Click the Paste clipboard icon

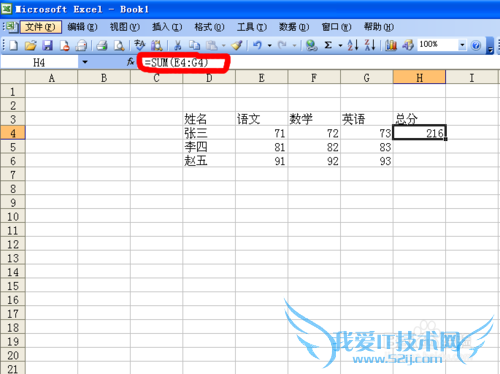[x=211, y=45]
